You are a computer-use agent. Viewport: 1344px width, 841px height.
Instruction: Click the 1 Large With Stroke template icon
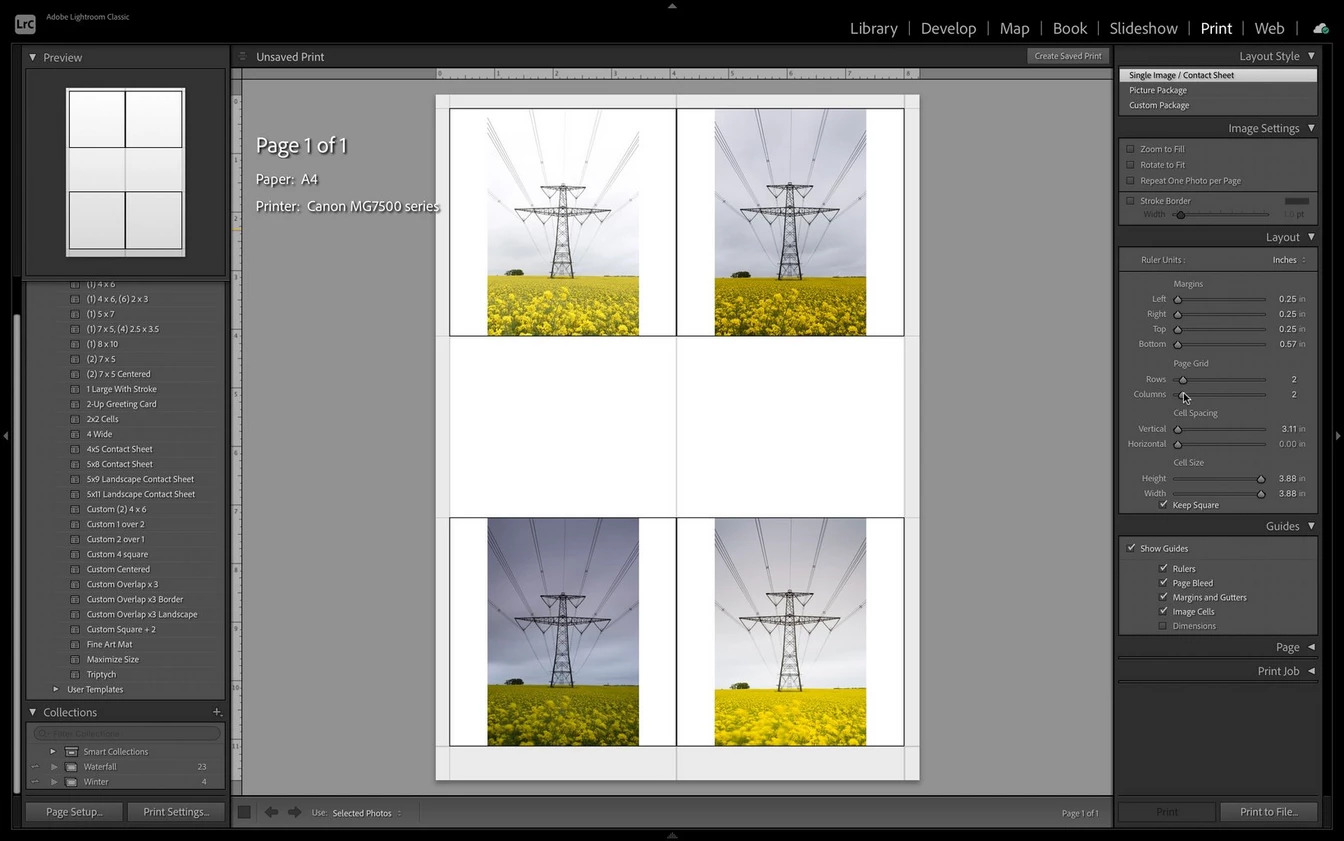[x=75, y=389]
